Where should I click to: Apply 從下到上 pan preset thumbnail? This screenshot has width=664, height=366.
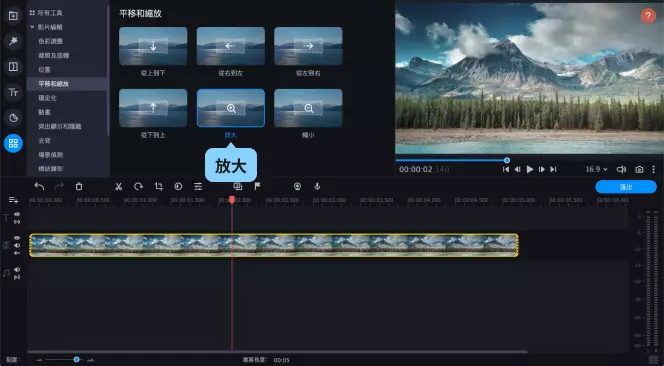153,108
